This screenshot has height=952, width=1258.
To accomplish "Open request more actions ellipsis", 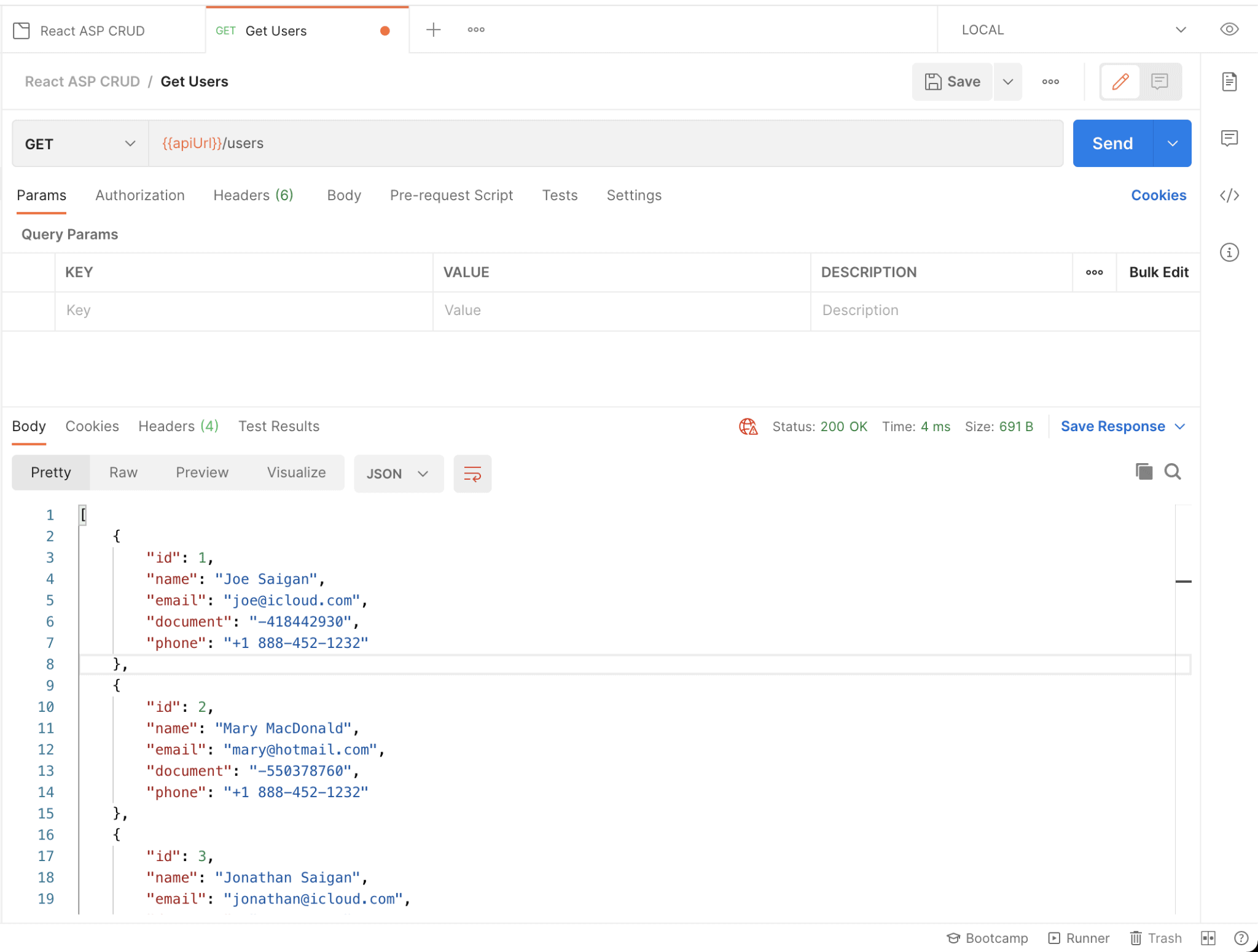I will coord(1050,82).
